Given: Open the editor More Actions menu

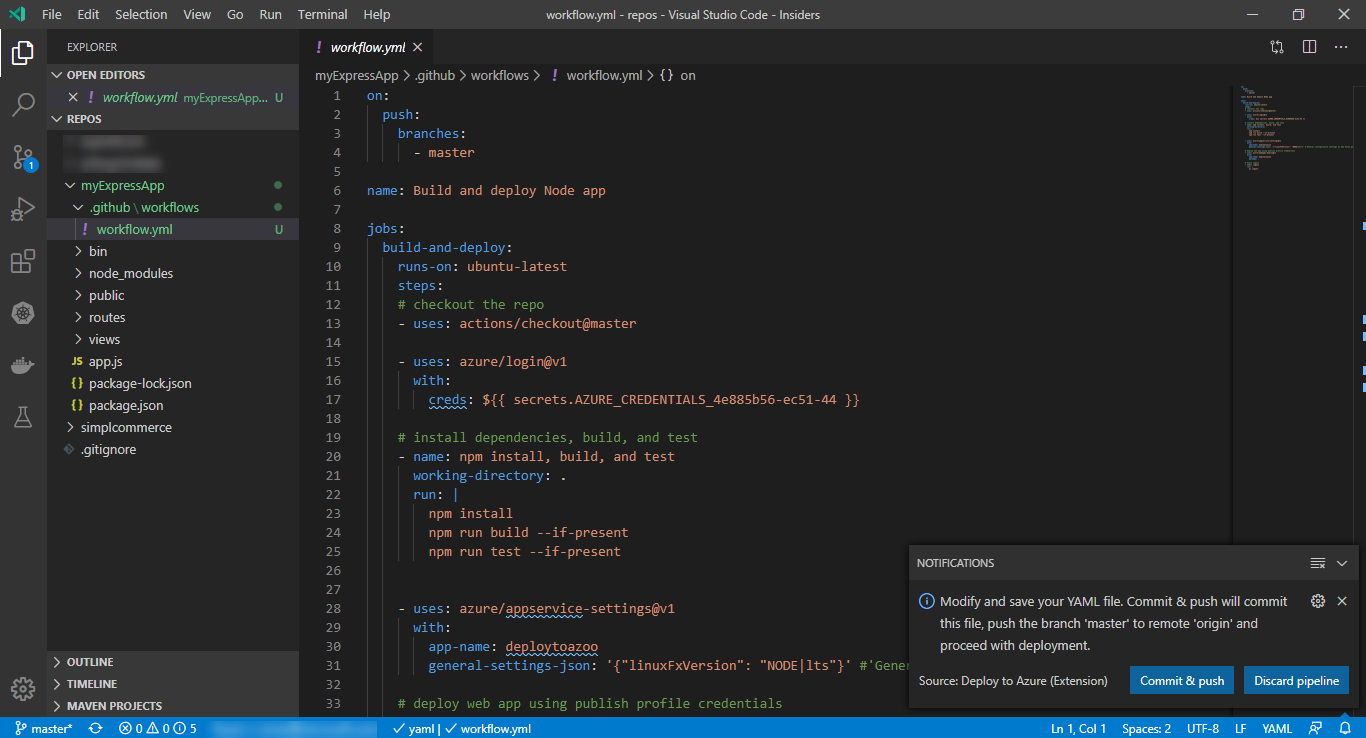Looking at the screenshot, I should pyautogui.click(x=1341, y=47).
